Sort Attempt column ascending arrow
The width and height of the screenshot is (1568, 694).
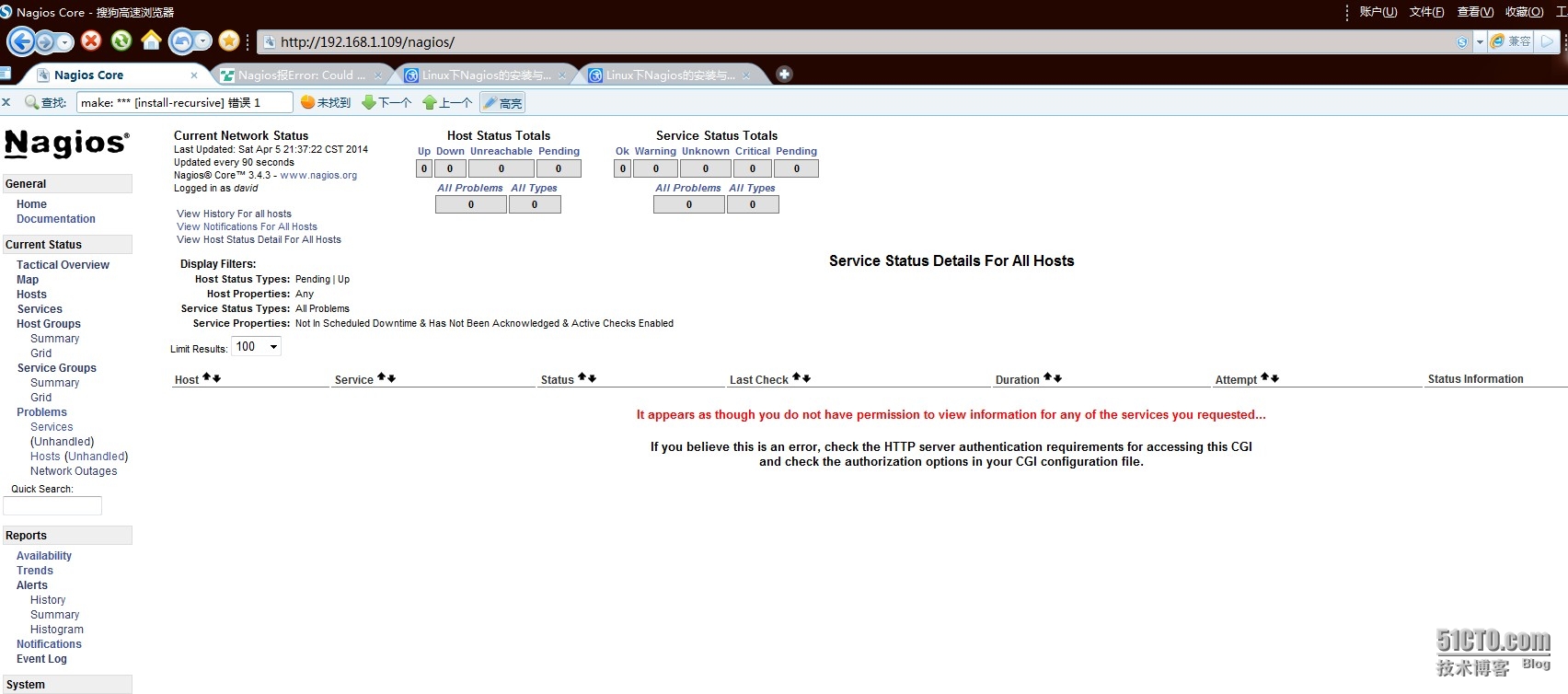1264,377
